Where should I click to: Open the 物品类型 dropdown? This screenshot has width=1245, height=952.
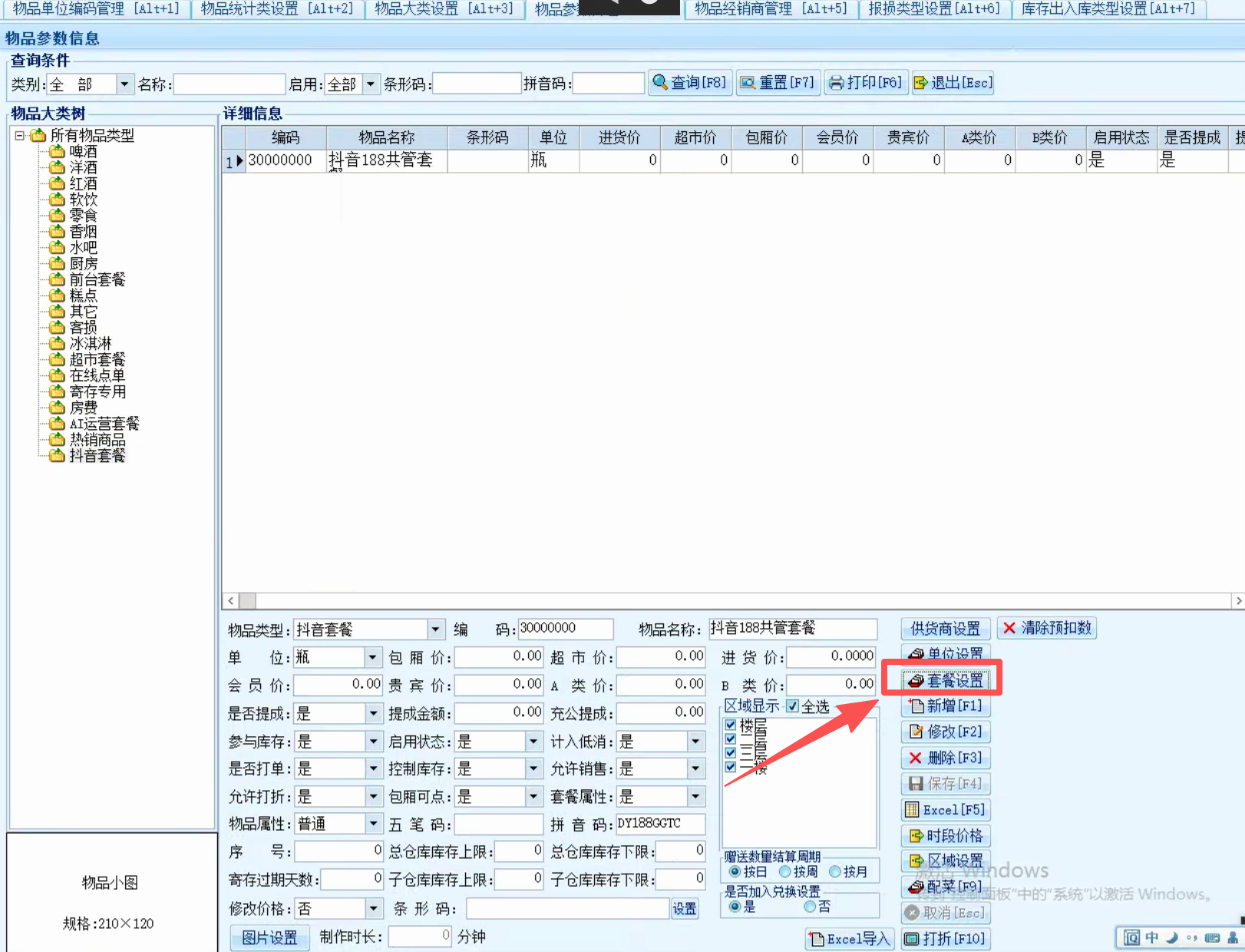point(435,630)
